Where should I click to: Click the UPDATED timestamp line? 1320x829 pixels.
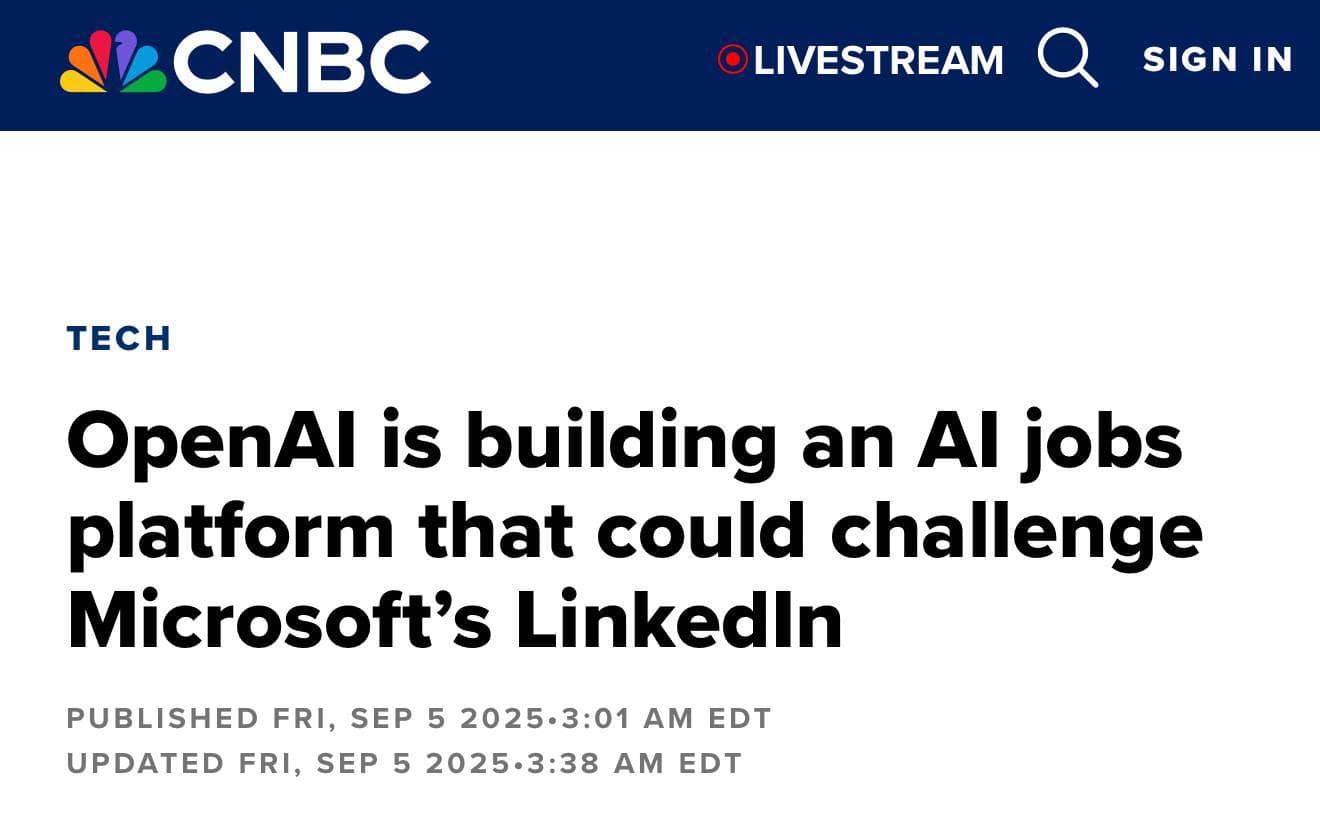point(403,764)
